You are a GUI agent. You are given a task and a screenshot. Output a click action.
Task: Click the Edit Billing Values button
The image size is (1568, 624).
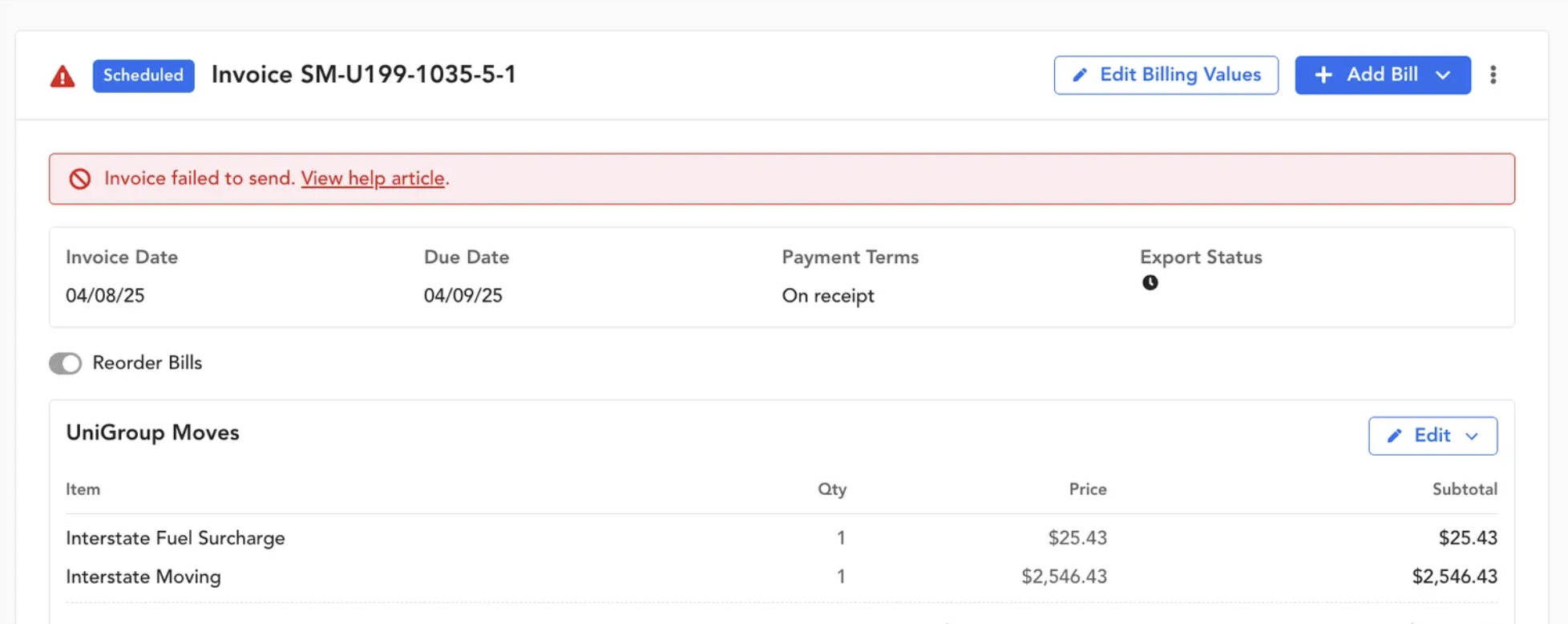point(1166,75)
